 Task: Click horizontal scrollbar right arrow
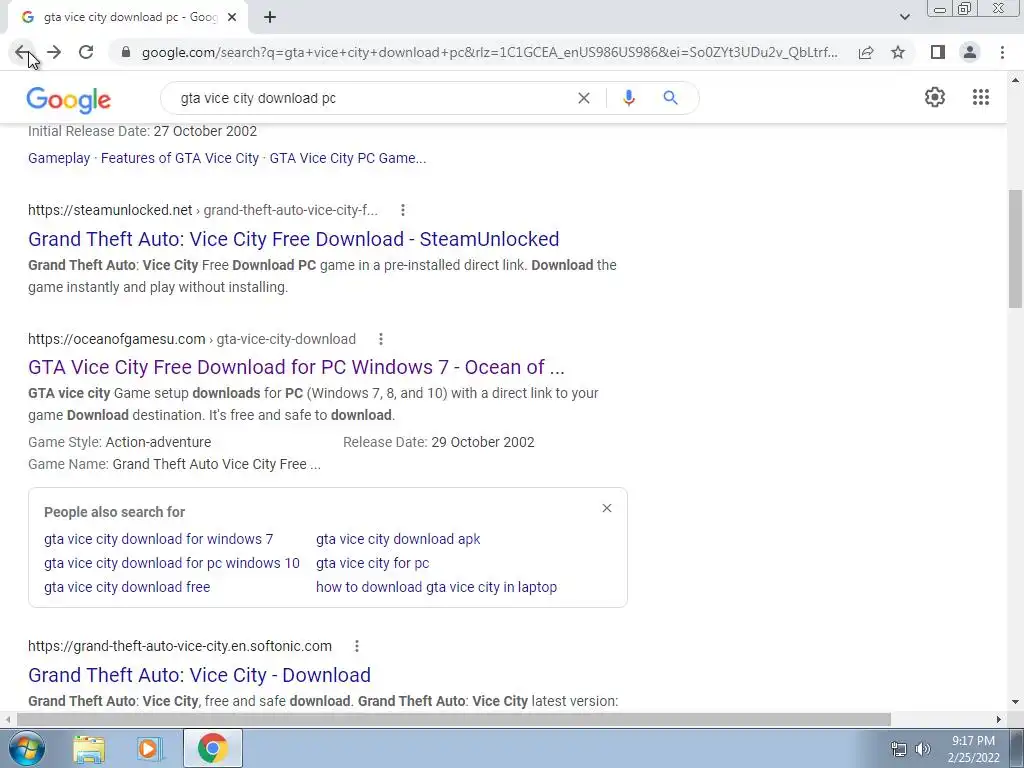[x=999, y=719]
